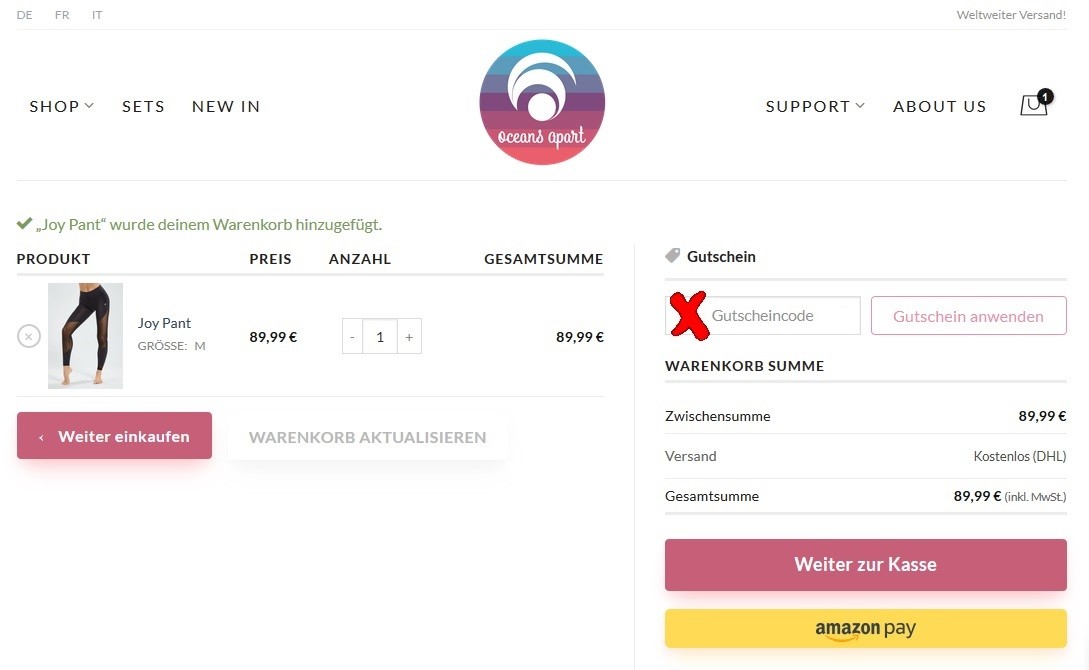Click the Weiter zur Kasse button
Image resolution: width=1089 pixels, height=670 pixels.
pyautogui.click(x=865, y=564)
